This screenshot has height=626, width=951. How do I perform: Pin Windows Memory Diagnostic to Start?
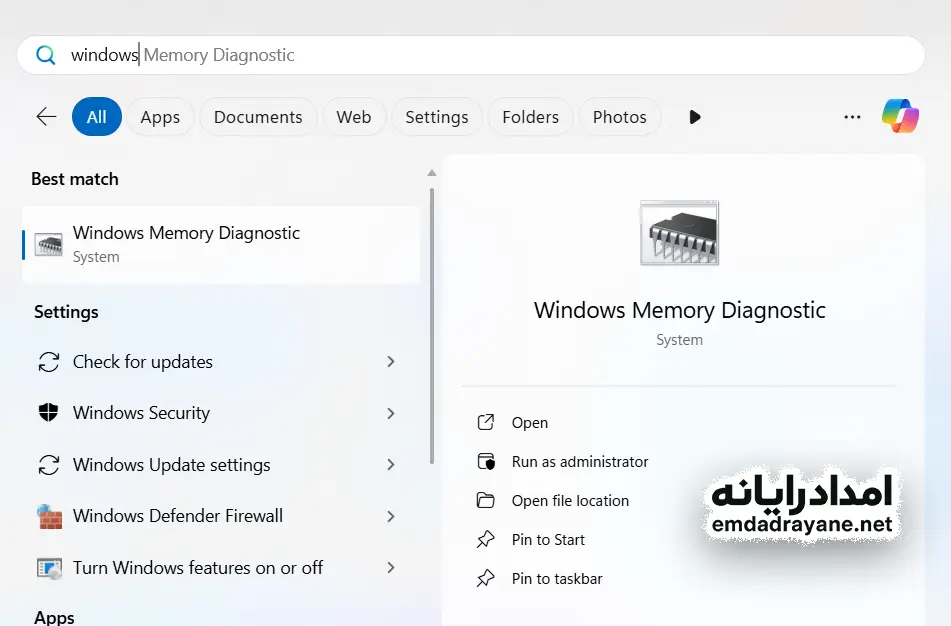[548, 539]
